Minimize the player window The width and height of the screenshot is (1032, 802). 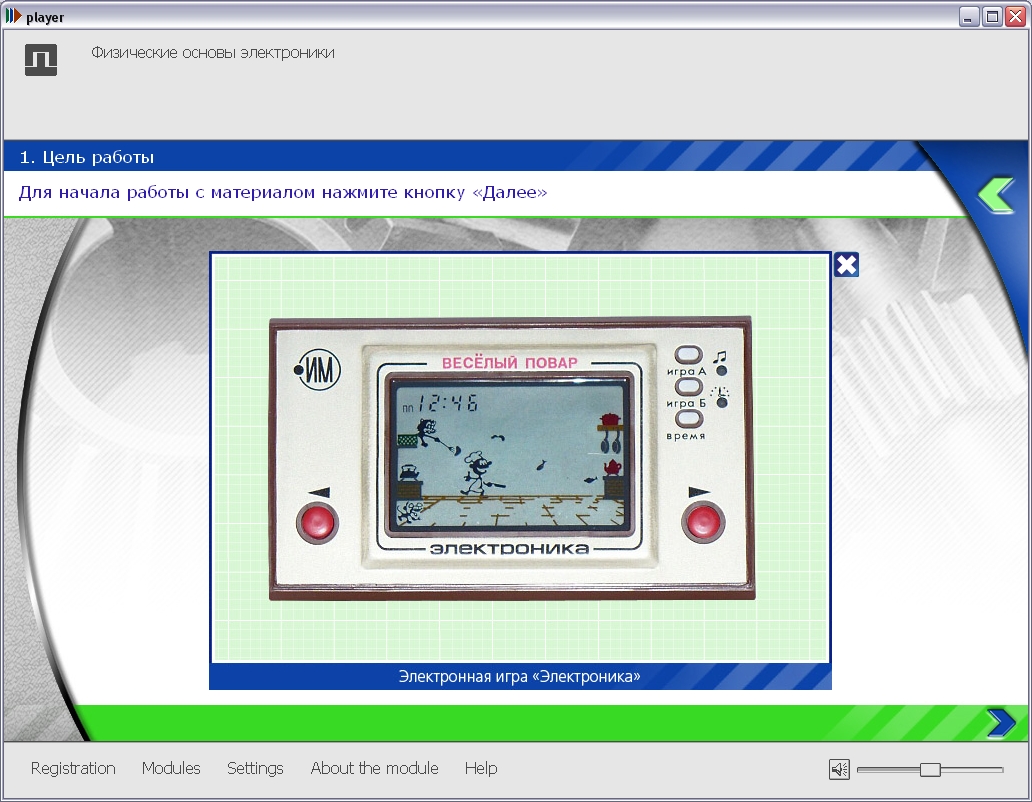point(968,16)
